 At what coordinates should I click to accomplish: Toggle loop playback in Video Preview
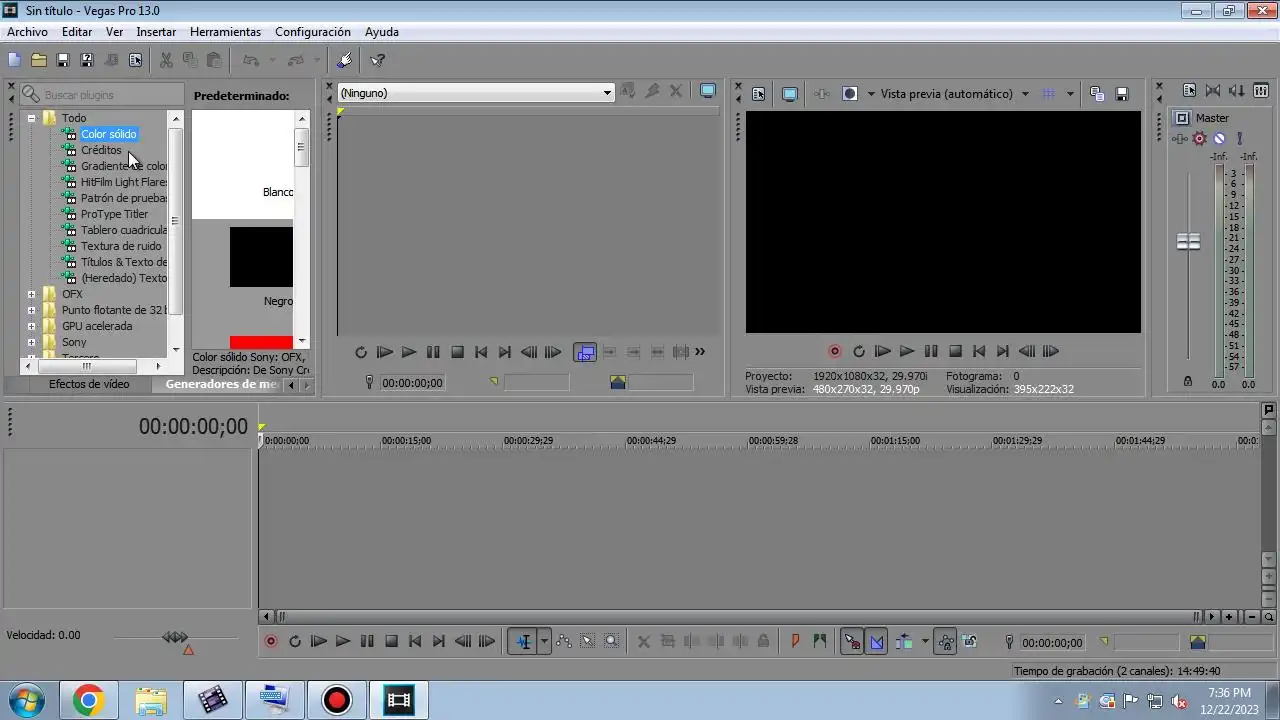pos(859,352)
